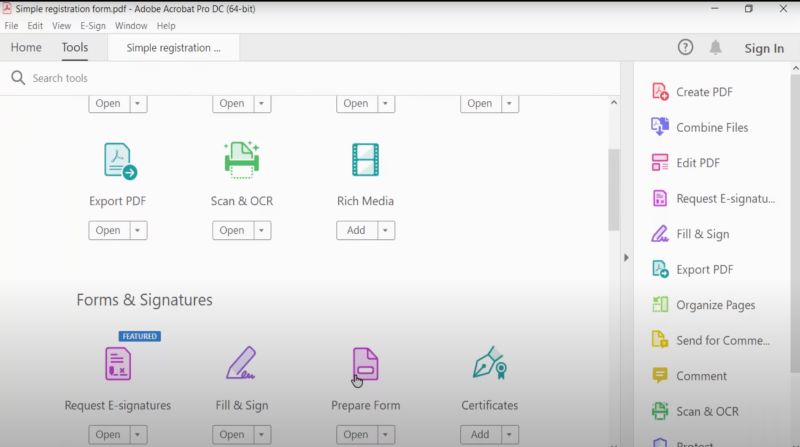Click the Sign In link
Image resolution: width=800 pixels, height=447 pixels.
click(764, 48)
